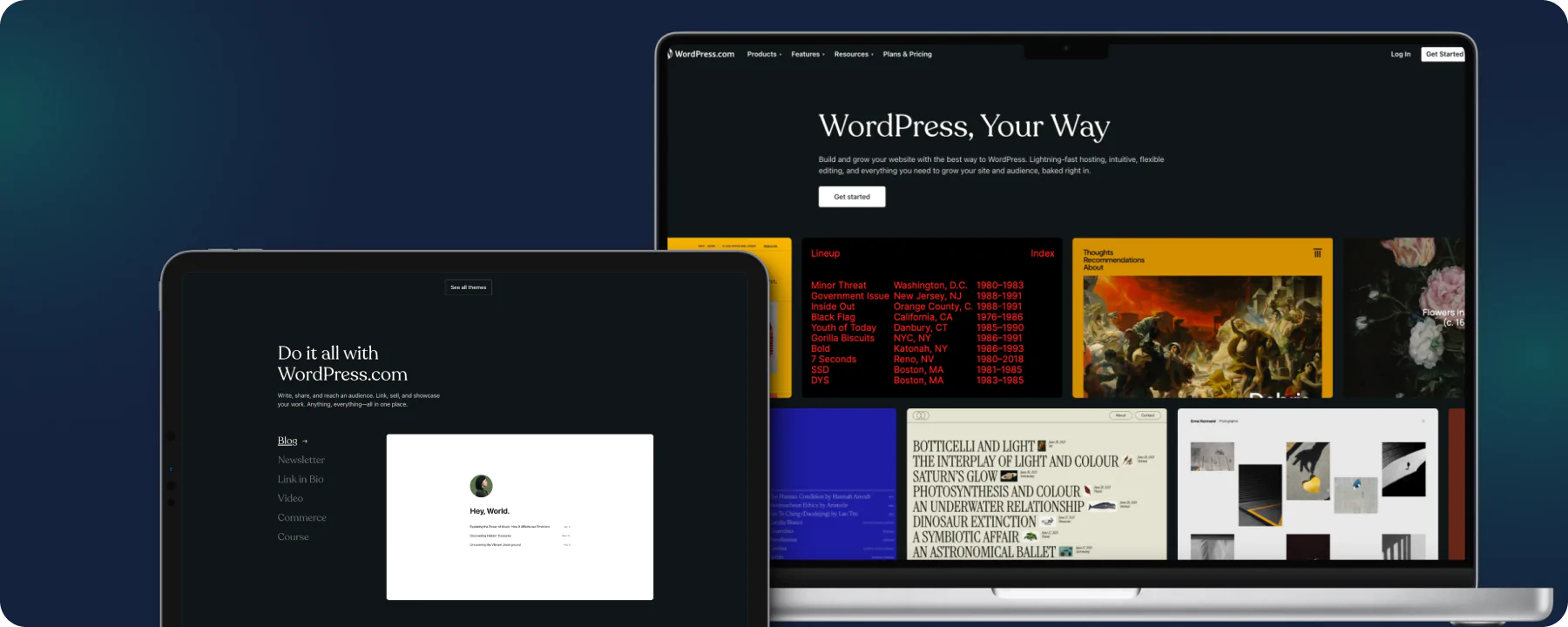Click the 'WordPress, Your Way' headline
The height and width of the screenshot is (627, 1568).
click(964, 126)
